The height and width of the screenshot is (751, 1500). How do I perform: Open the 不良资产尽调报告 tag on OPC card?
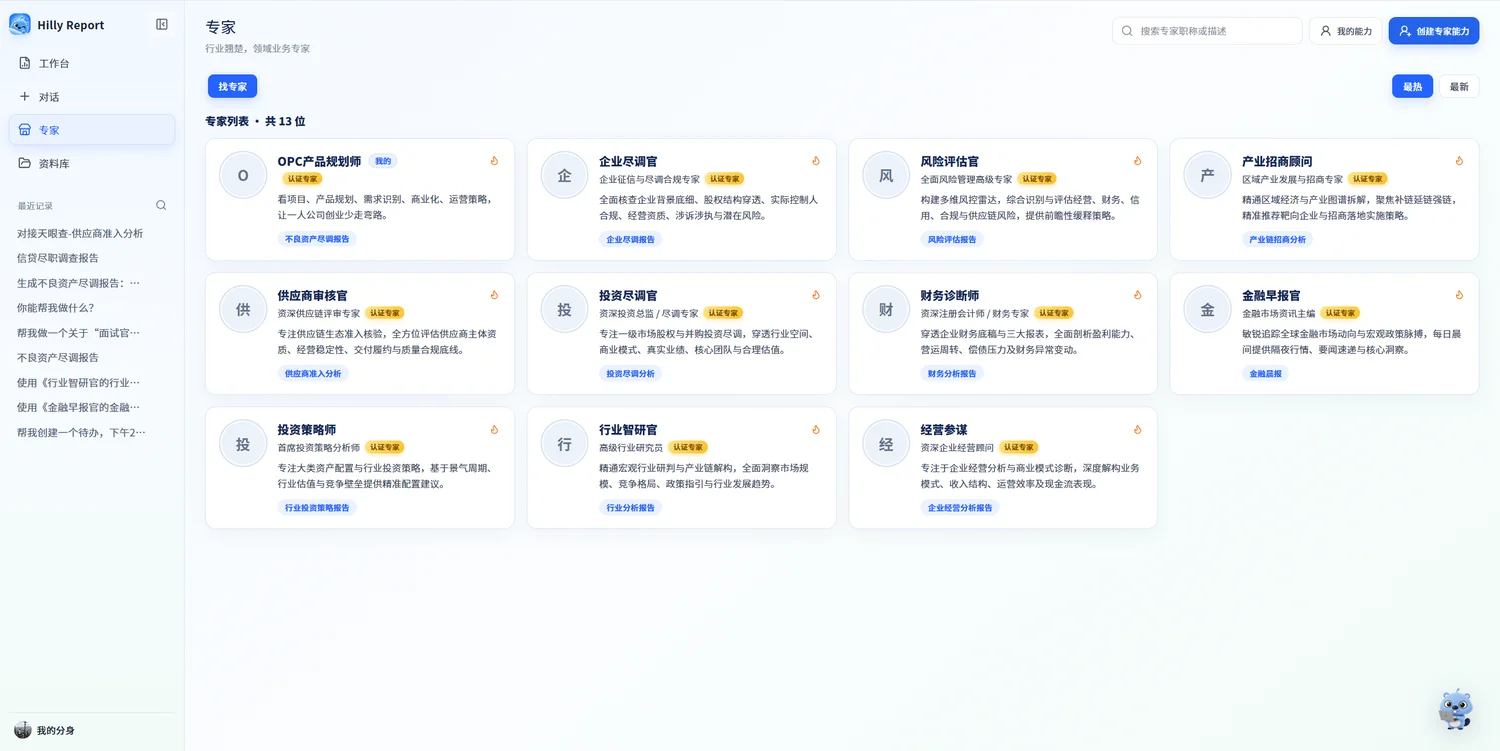(x=317, y=240)
